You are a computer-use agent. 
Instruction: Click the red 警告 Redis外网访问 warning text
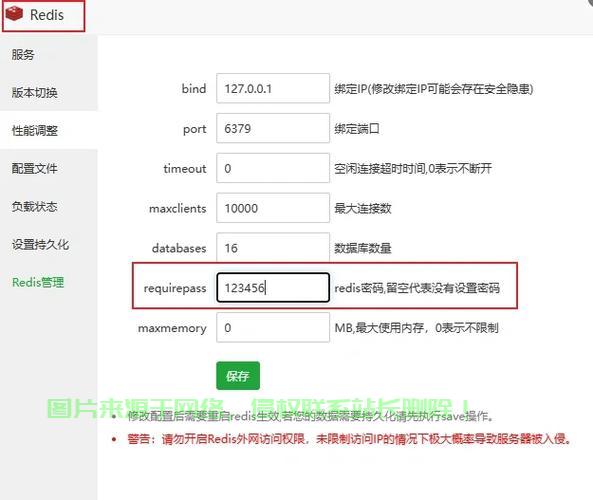(349, 439)
